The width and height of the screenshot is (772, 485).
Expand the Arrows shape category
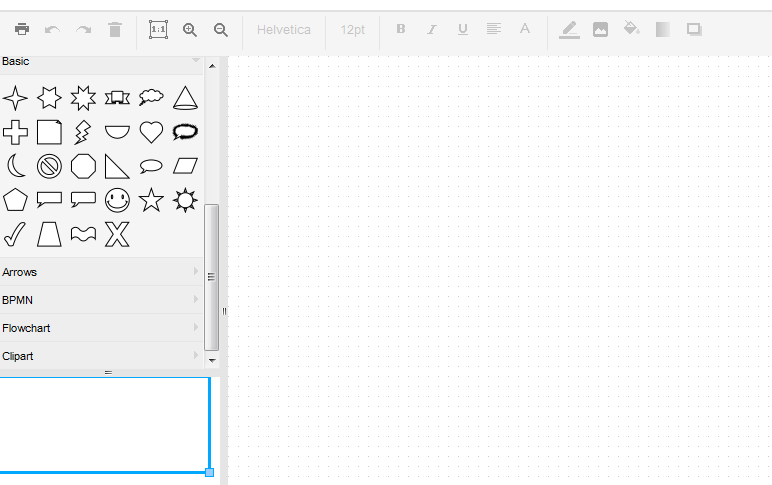[x=101, y=272]
